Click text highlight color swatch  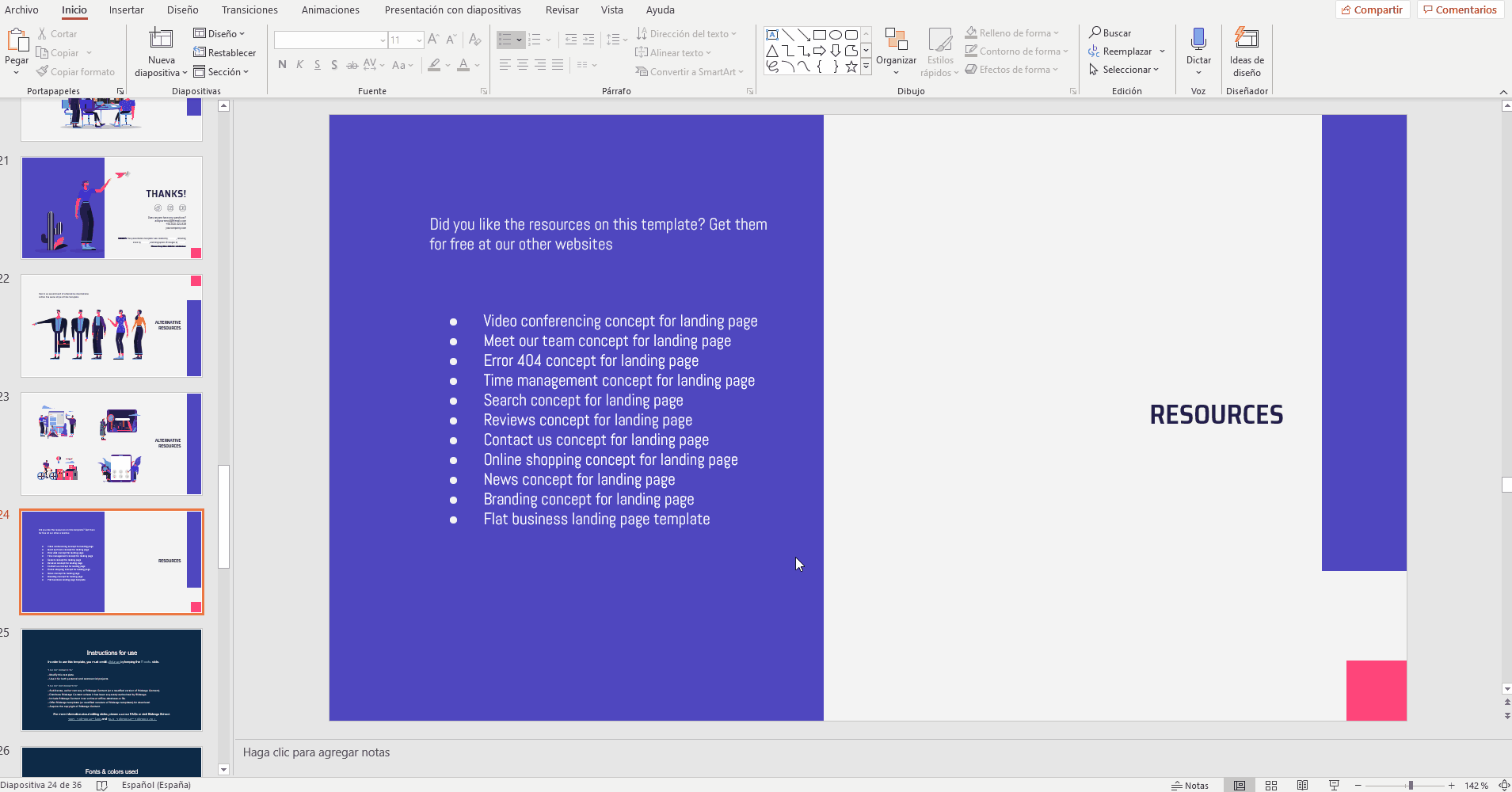point(434,65)
